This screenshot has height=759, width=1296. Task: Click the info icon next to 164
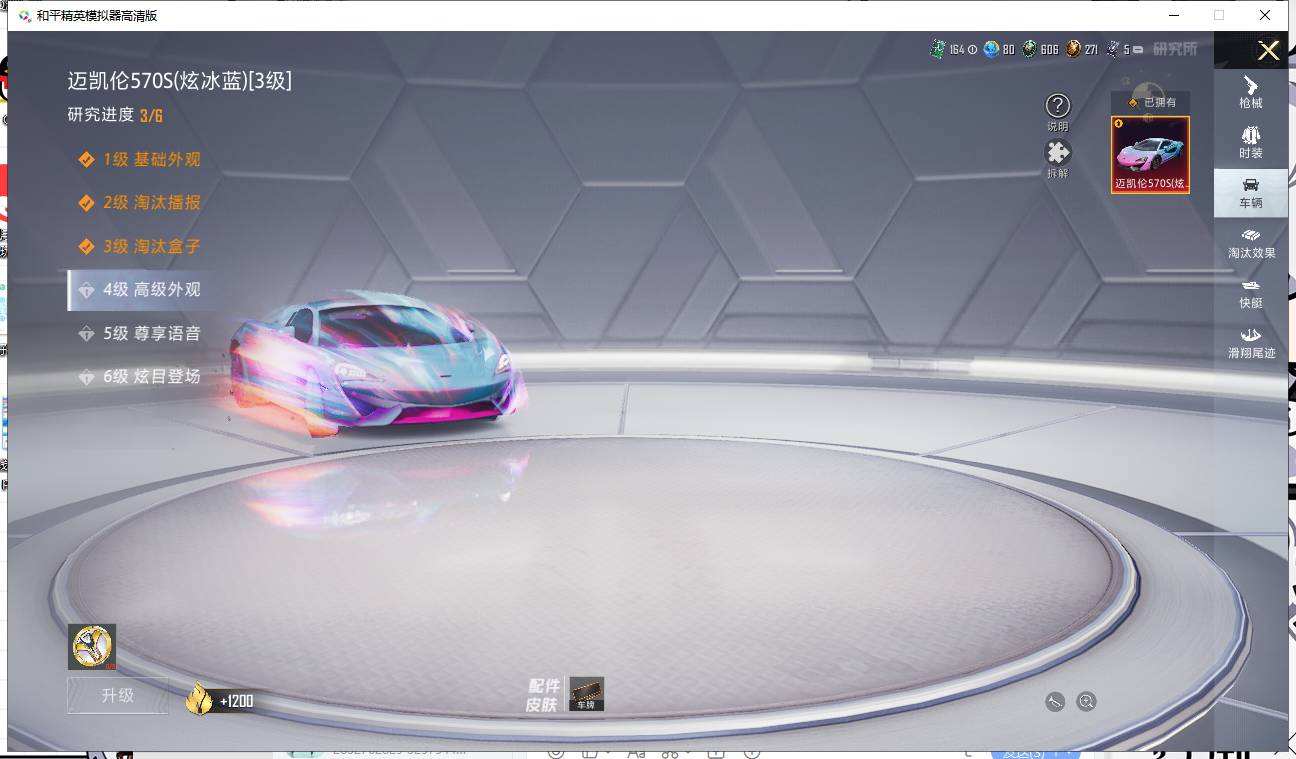(972, 49)
